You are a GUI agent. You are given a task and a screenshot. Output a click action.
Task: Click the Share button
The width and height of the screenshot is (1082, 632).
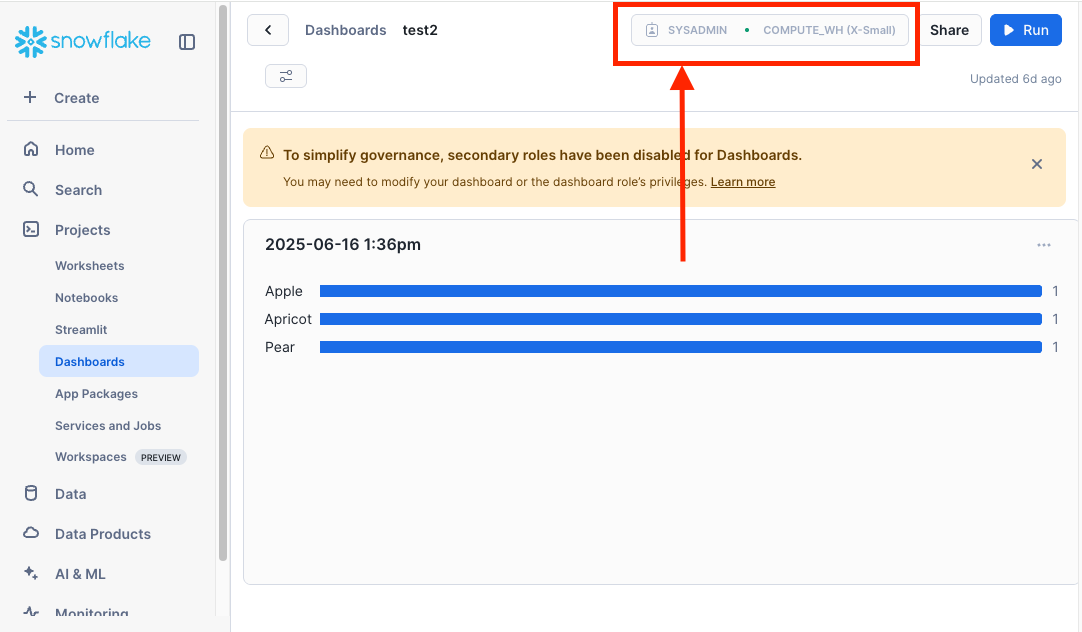[x=950, y=30]
